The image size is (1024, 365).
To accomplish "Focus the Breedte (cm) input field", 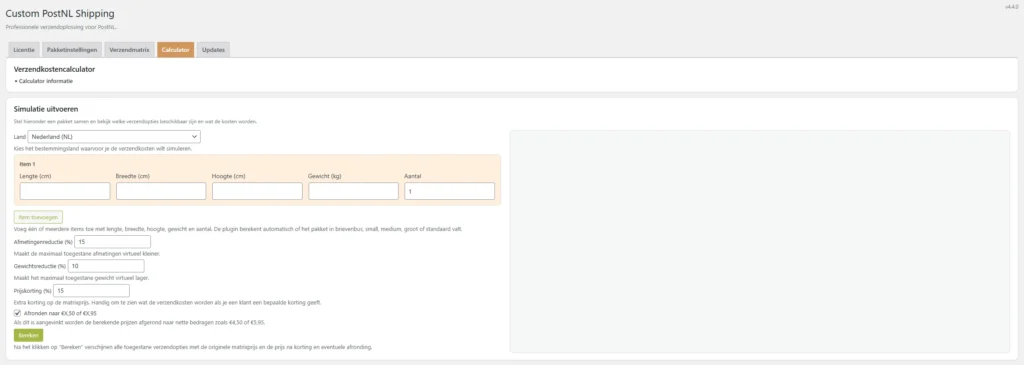I will tap(161, 191).
